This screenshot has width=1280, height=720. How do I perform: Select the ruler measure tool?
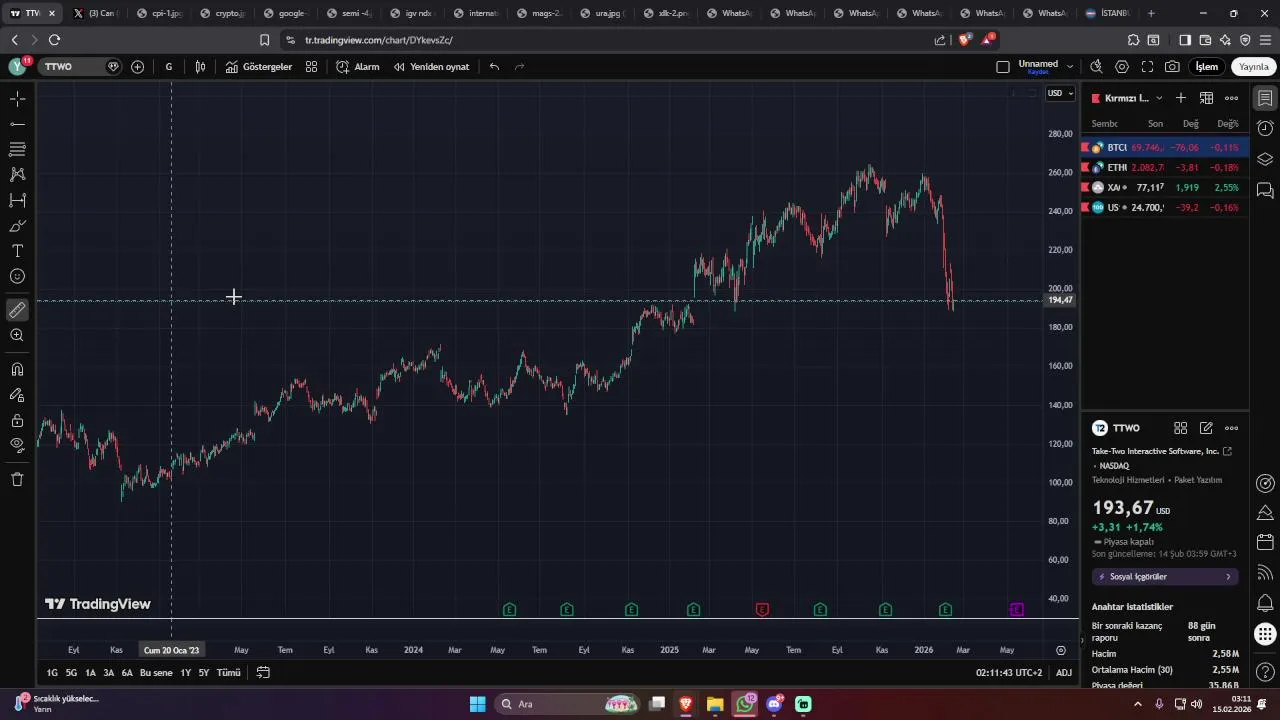click(x=17, y=310)
